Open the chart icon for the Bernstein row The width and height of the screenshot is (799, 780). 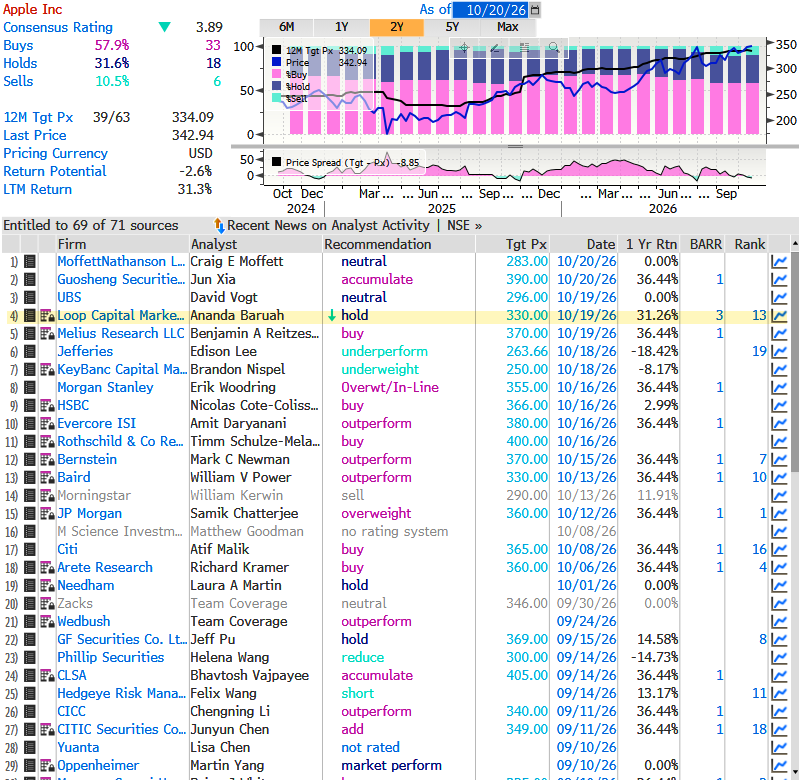pos(779,460)
